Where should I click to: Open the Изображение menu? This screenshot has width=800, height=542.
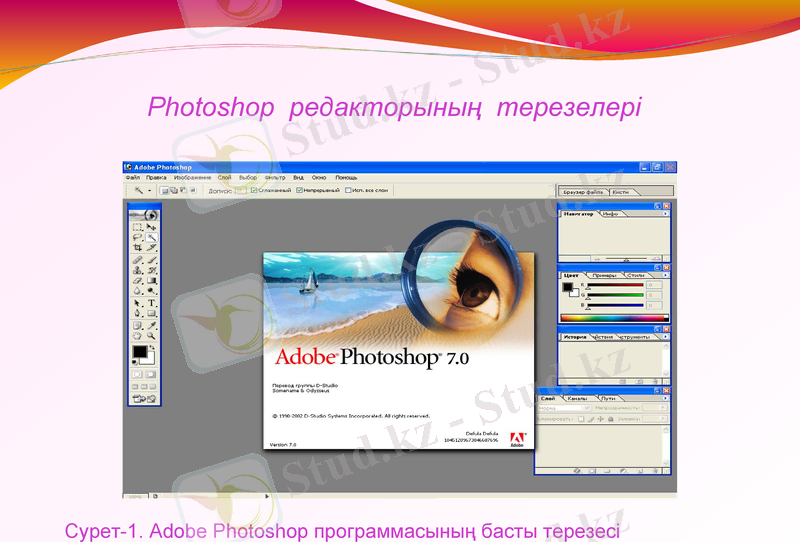click(x=192, y=178)
